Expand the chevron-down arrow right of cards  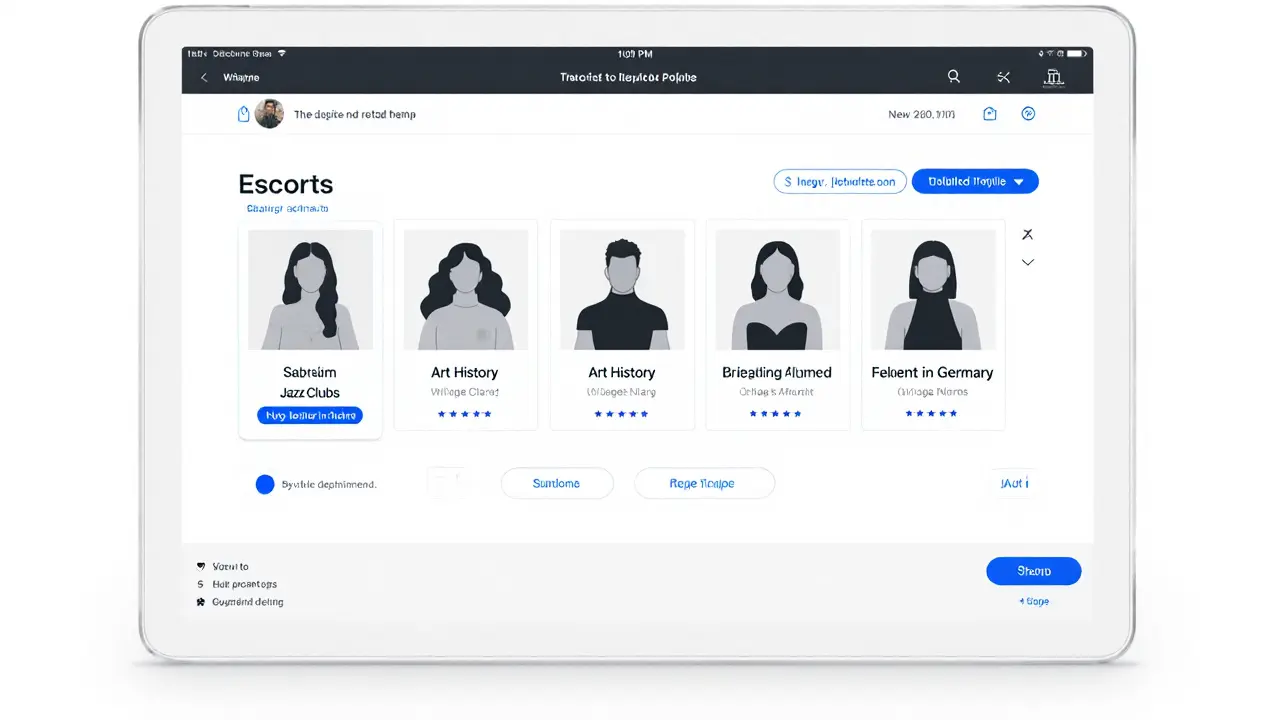(x=1027, y=262)
